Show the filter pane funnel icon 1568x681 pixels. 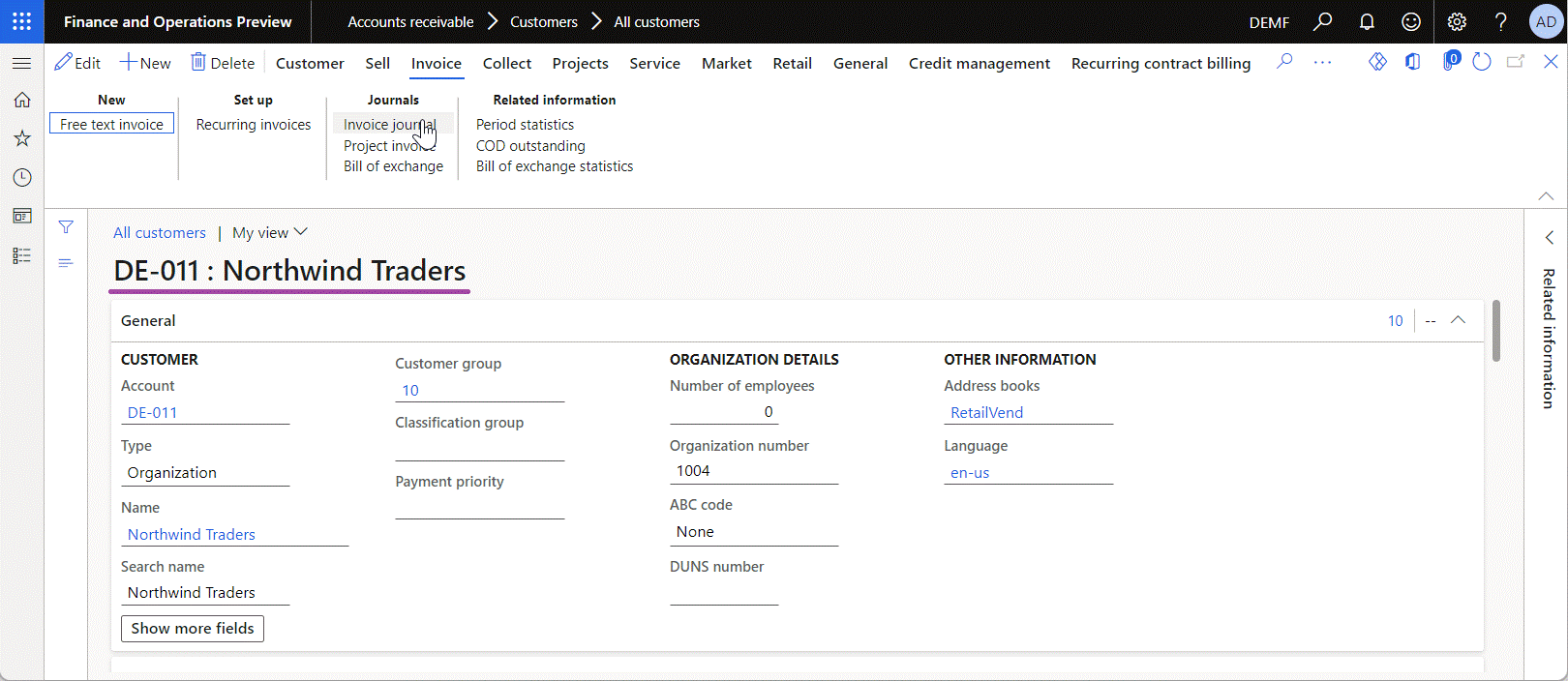(66, 227)
